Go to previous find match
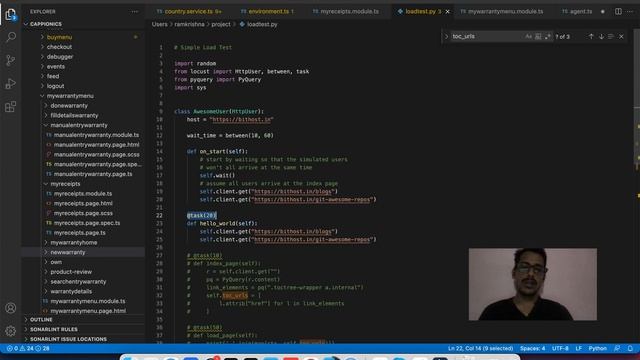This screenshot has width=640, height=360. 591,36
